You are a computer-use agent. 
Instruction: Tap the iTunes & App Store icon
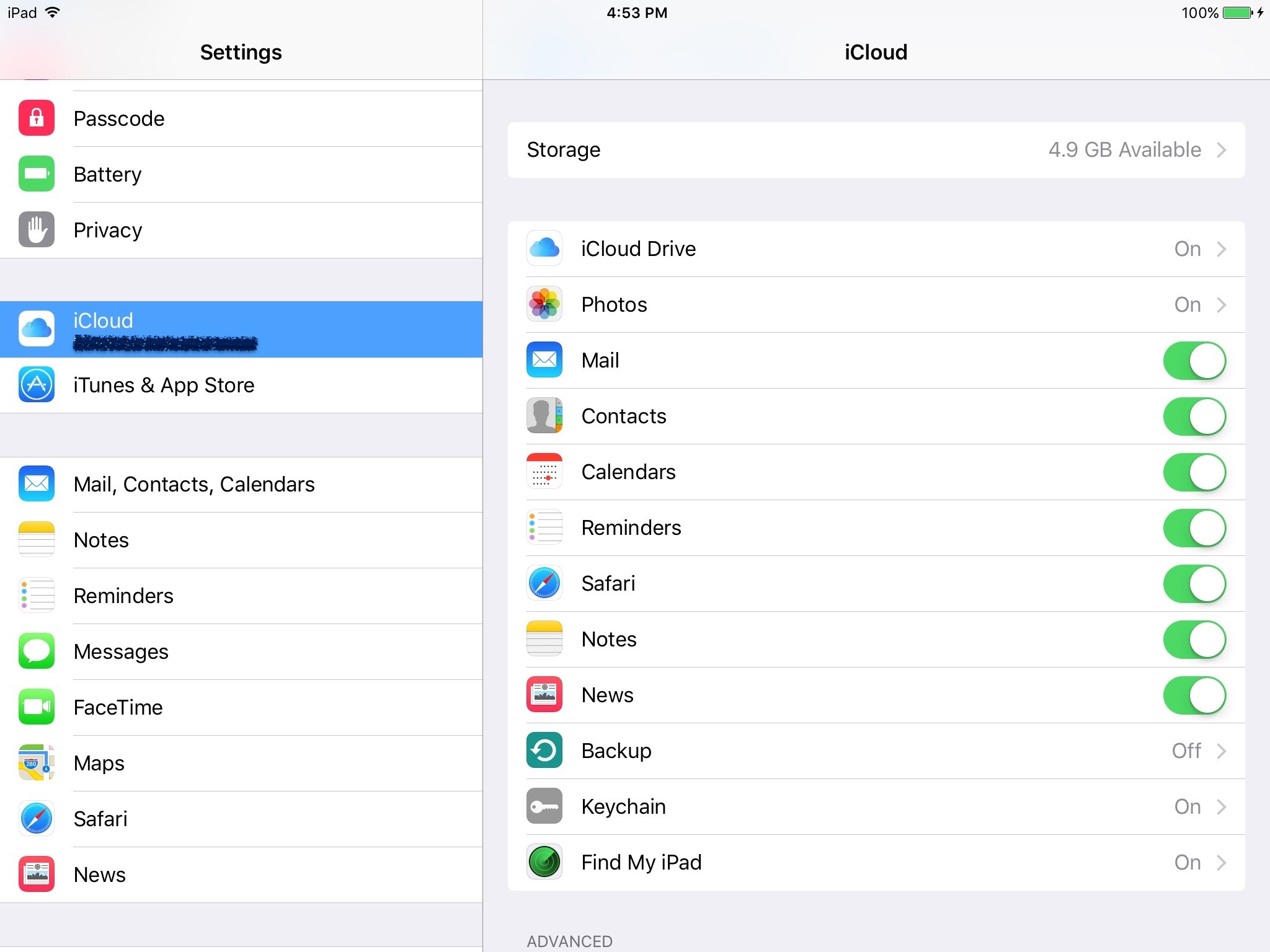(x=37, y=385)
